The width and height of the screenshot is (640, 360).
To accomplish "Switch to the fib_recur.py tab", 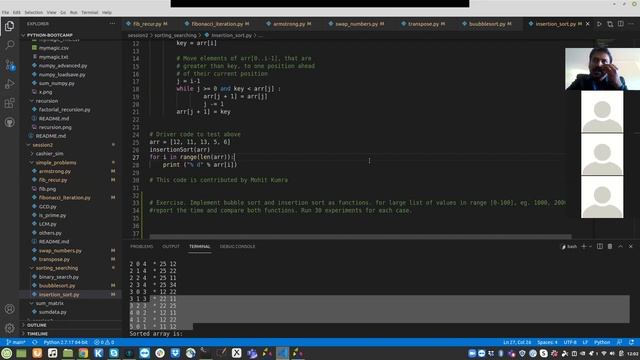I will click(147, 24).
